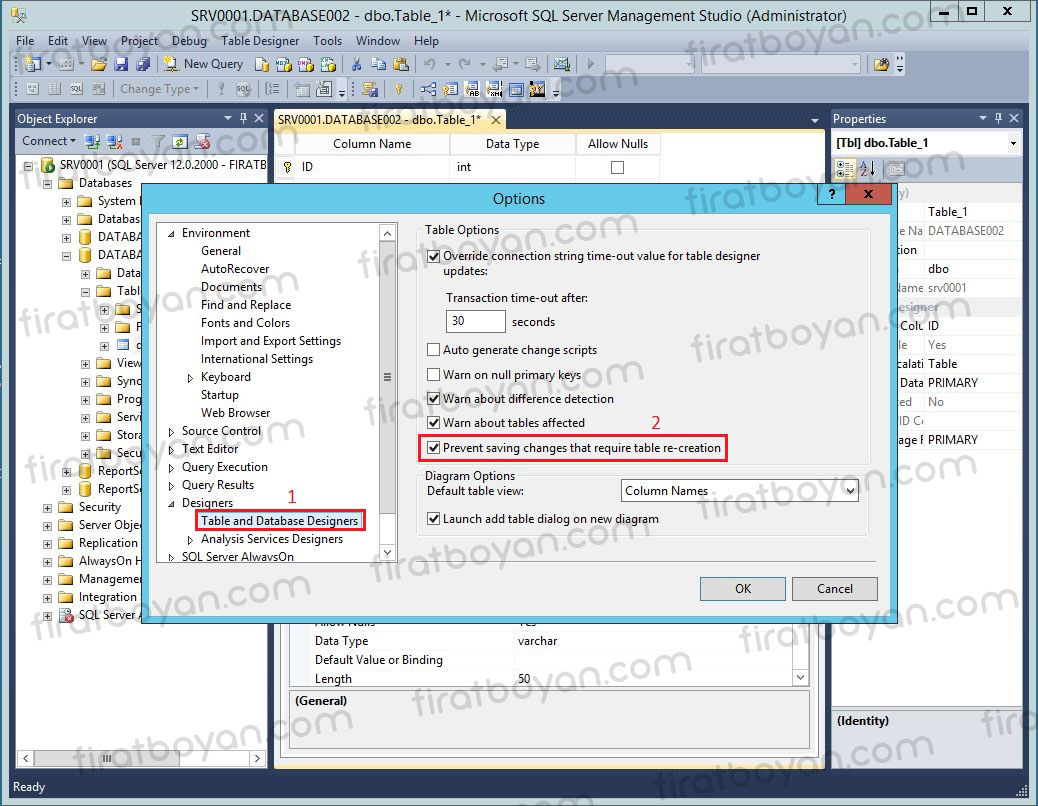The width and height of the screenshot is (1038, 806).
Task: Click OK to confirm the options
Action: pos(742,588)
